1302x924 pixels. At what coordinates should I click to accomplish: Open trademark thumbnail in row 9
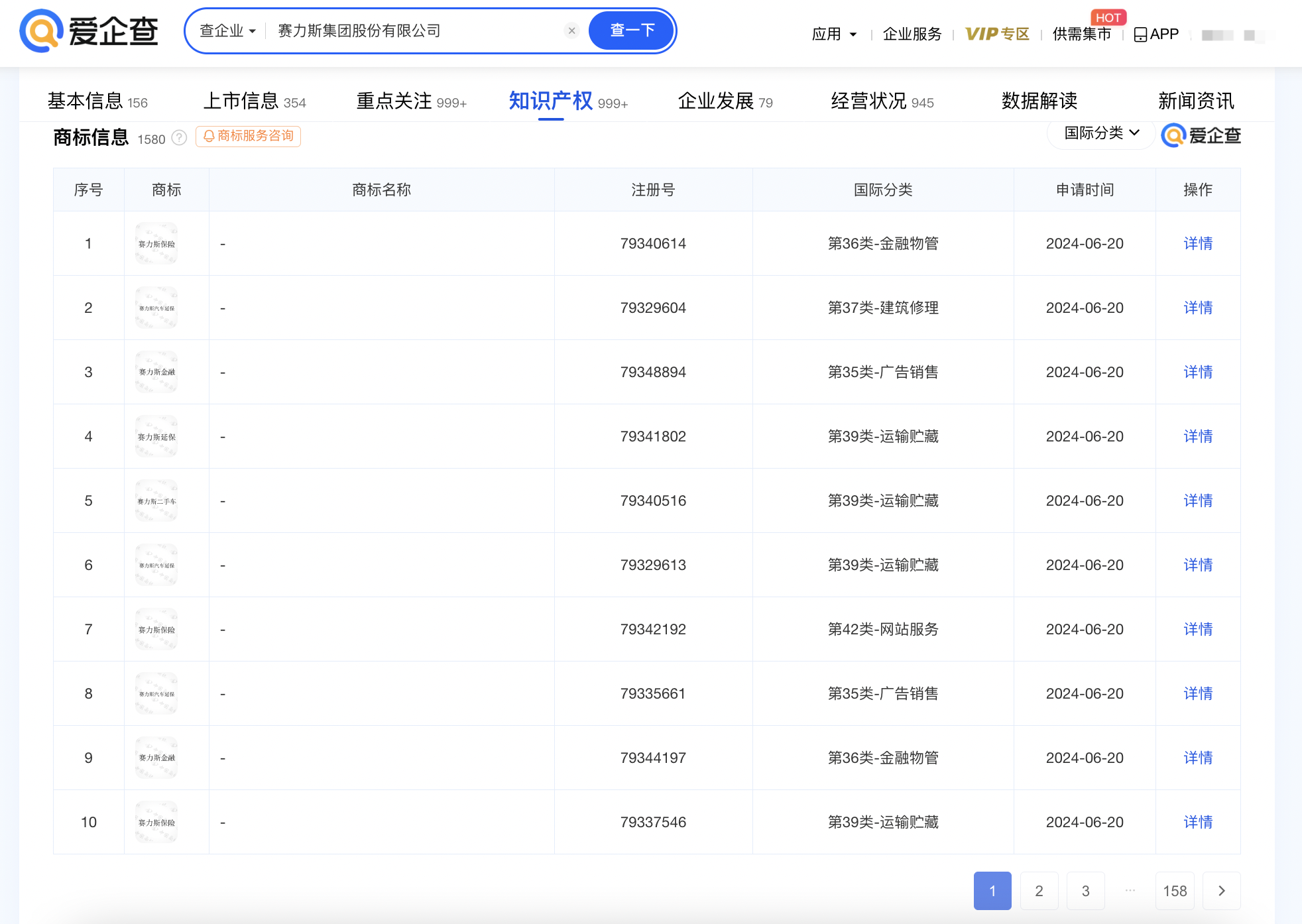click(x=156, y=758)
